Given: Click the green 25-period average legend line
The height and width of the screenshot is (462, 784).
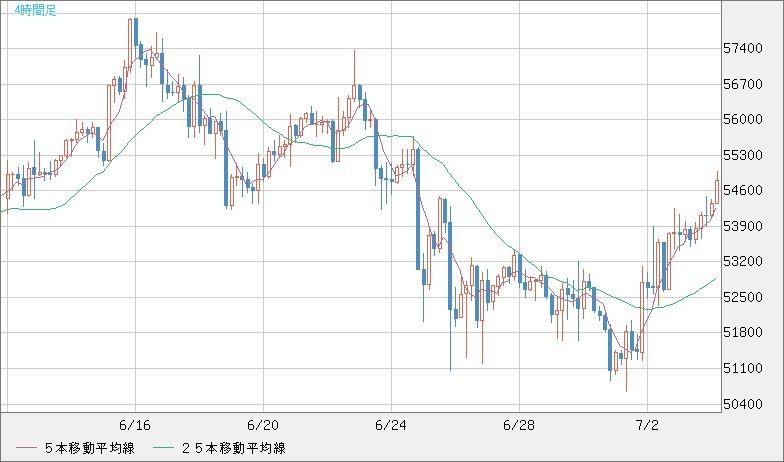Looking at the screenshot, I should [x=164, y=448].
